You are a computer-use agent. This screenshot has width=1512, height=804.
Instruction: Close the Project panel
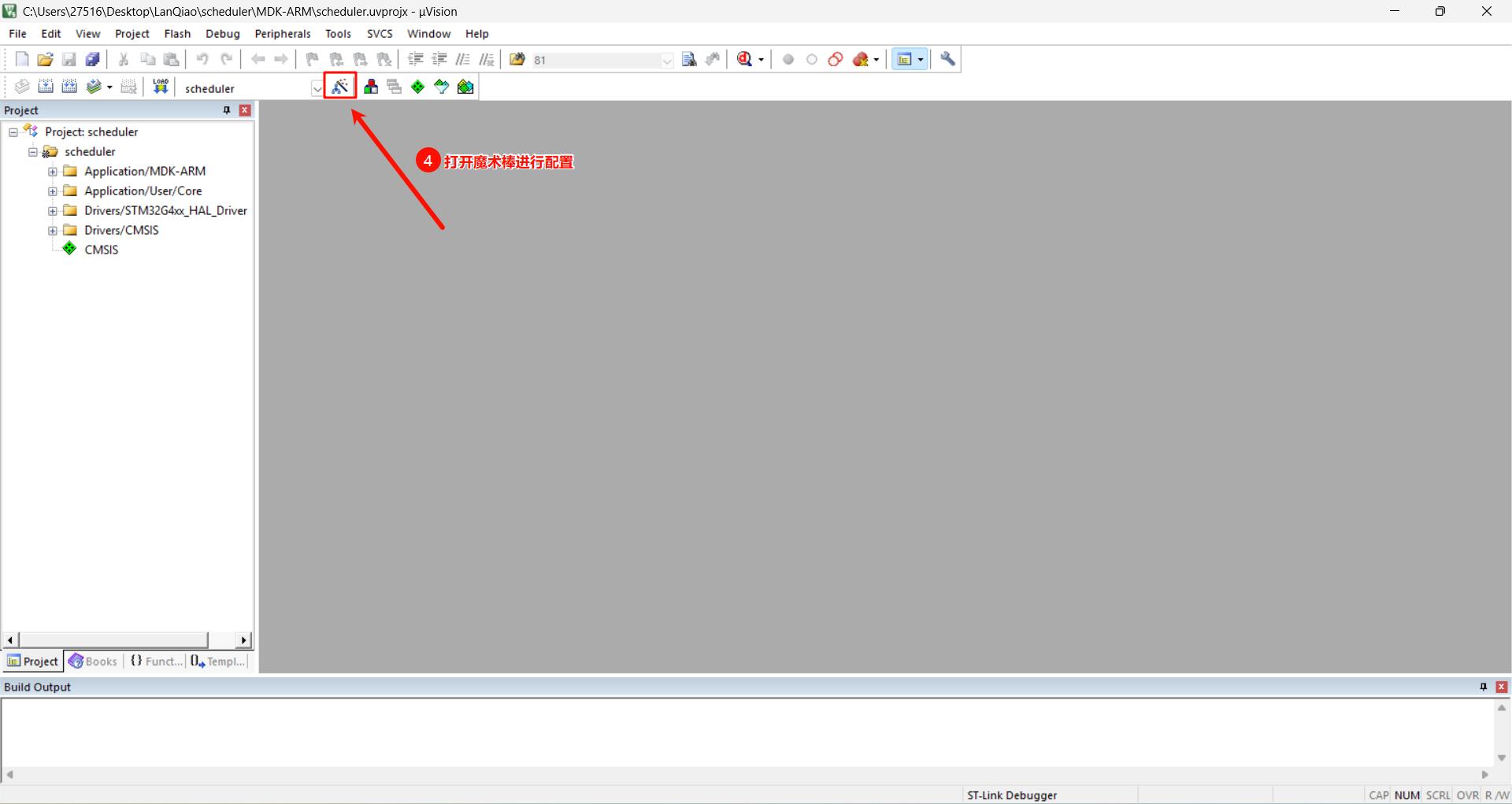click(x=245, y=110)
